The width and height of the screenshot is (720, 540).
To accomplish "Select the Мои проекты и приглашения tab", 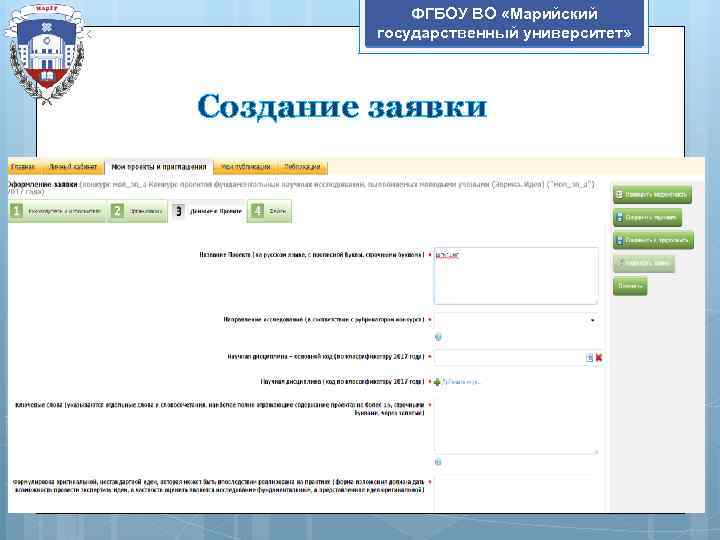I will (159, 167).
